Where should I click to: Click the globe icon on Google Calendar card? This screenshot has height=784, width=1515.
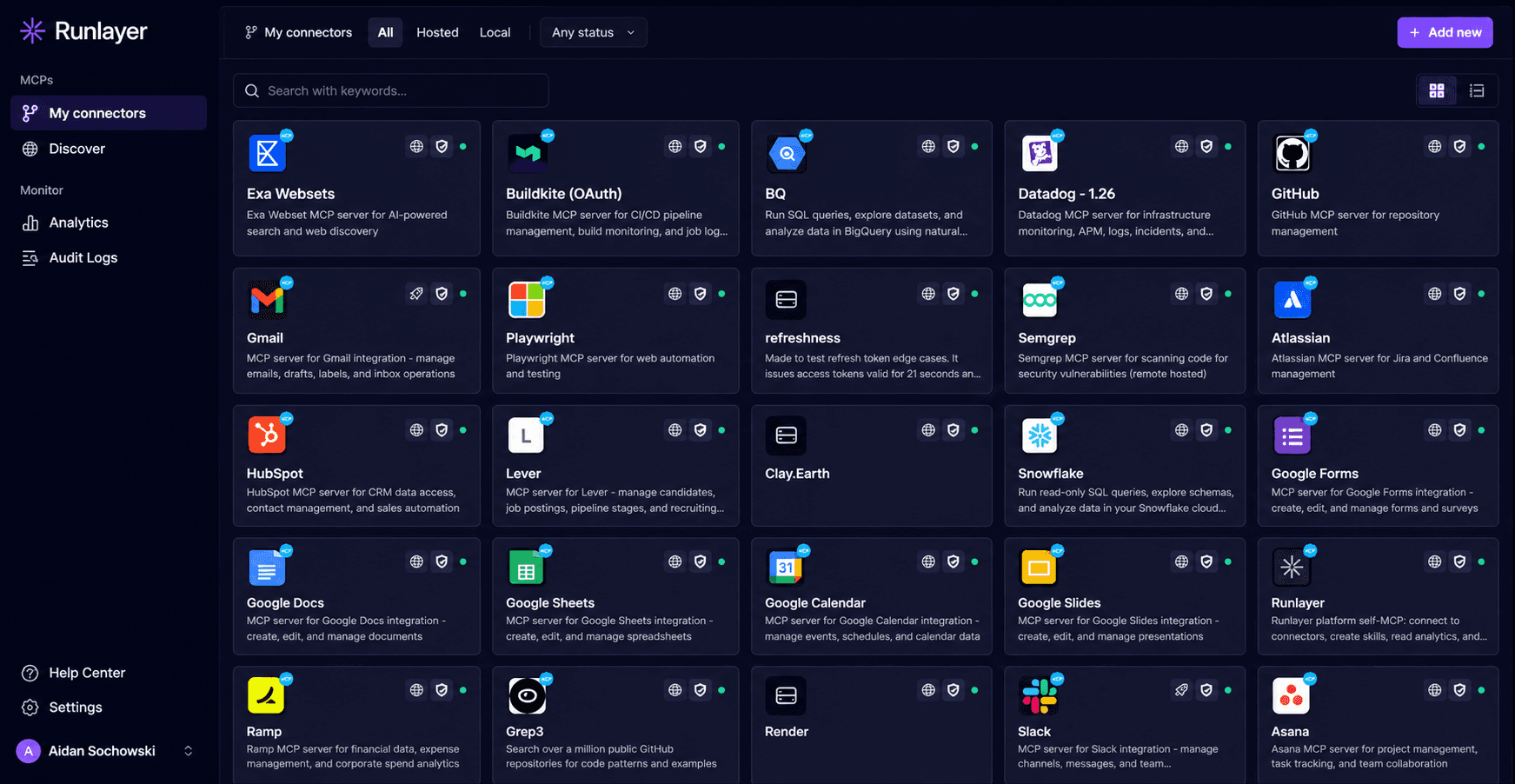click(x=928, y=562)
